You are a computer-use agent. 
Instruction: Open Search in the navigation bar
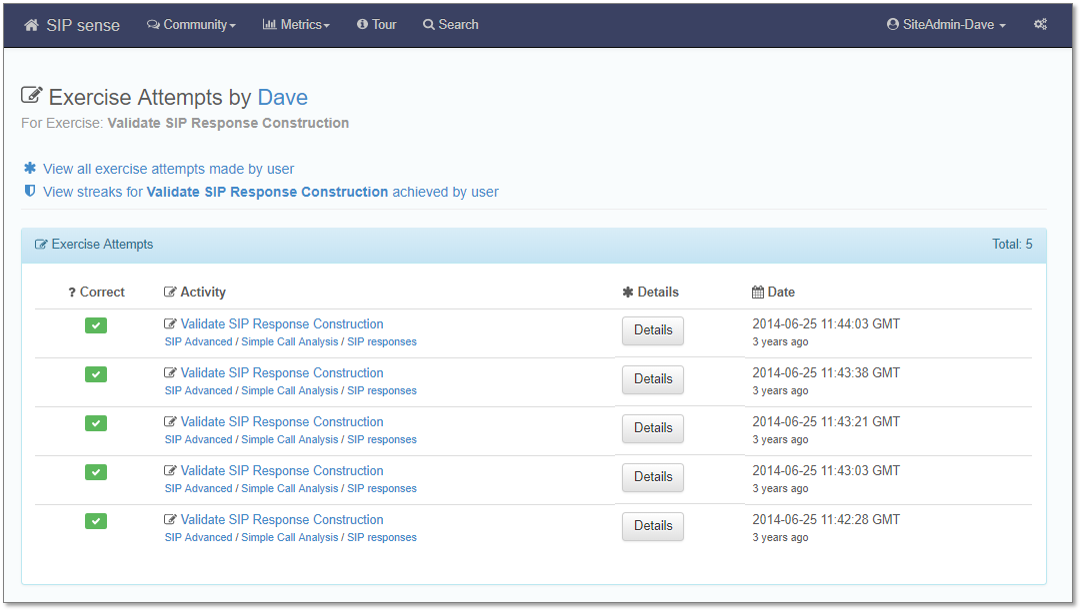pos(450,25)
